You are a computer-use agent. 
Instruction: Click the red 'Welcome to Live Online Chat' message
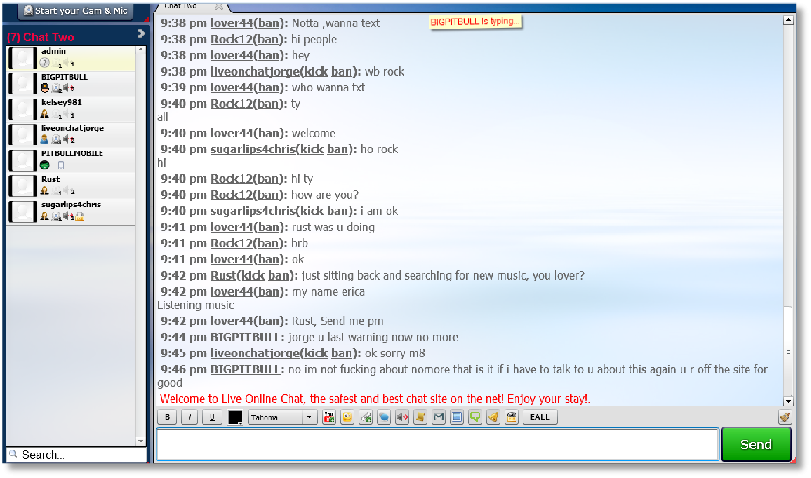tap(374, 399)
